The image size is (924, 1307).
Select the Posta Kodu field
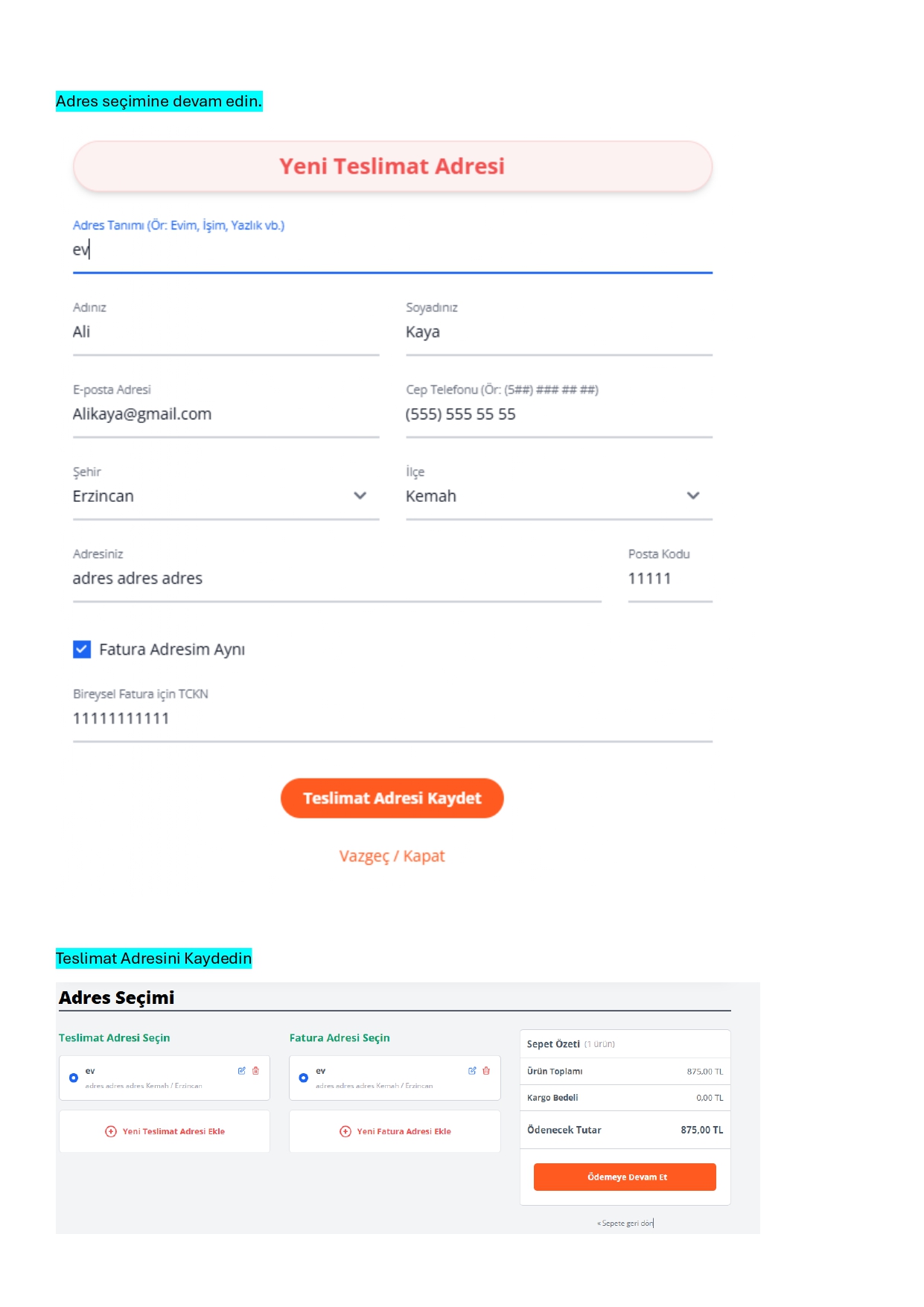pos(669,579)
